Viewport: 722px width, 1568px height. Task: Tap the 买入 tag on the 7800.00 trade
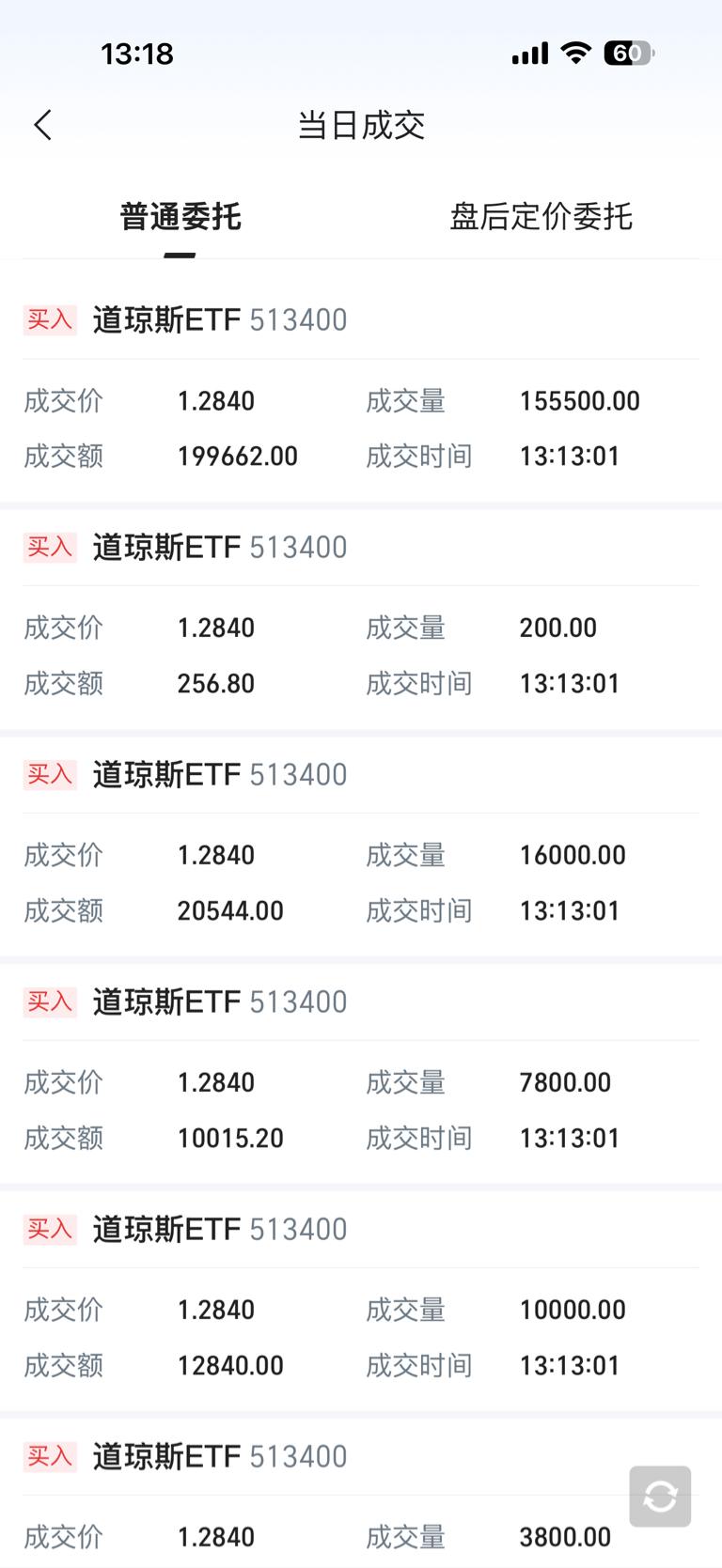[50, 1001]
